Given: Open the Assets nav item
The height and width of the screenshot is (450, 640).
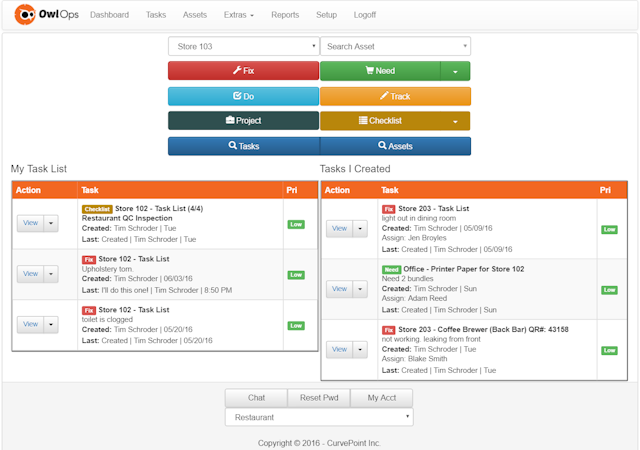Looking at the screenshot, I should tap(195, 15).
